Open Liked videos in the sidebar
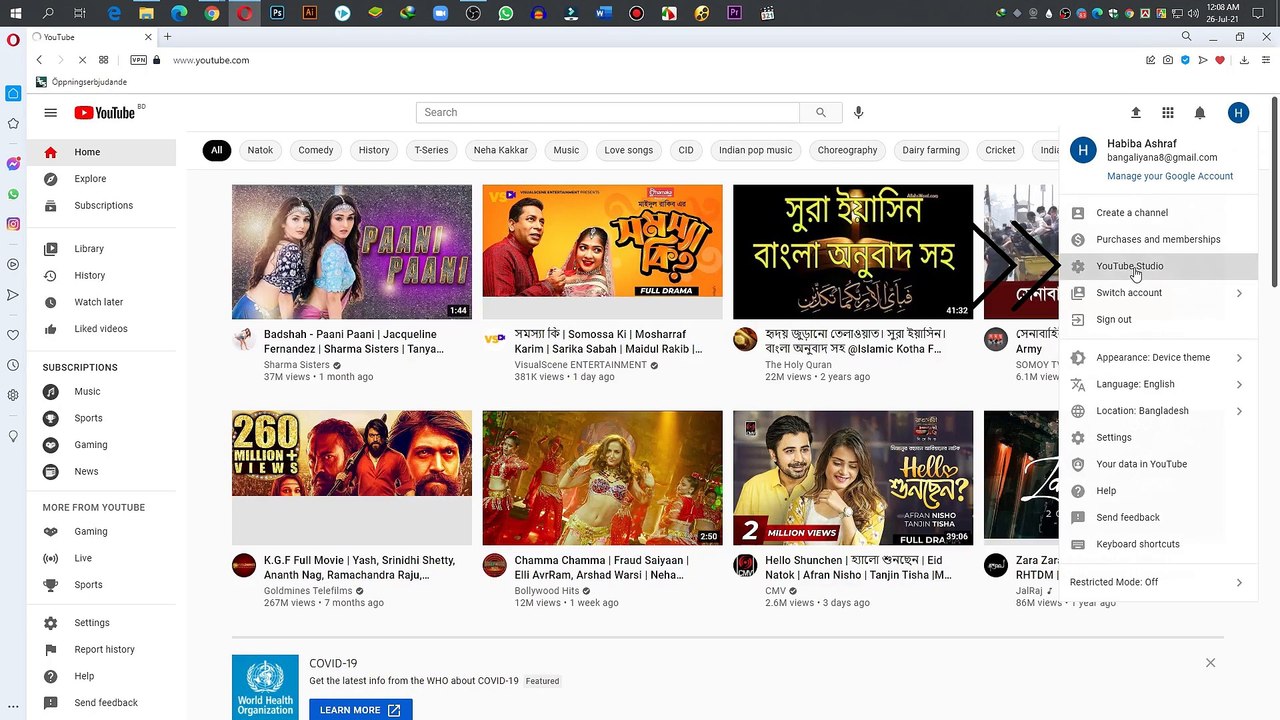Screen dimensions: 1280x720 tap(101, 329)
